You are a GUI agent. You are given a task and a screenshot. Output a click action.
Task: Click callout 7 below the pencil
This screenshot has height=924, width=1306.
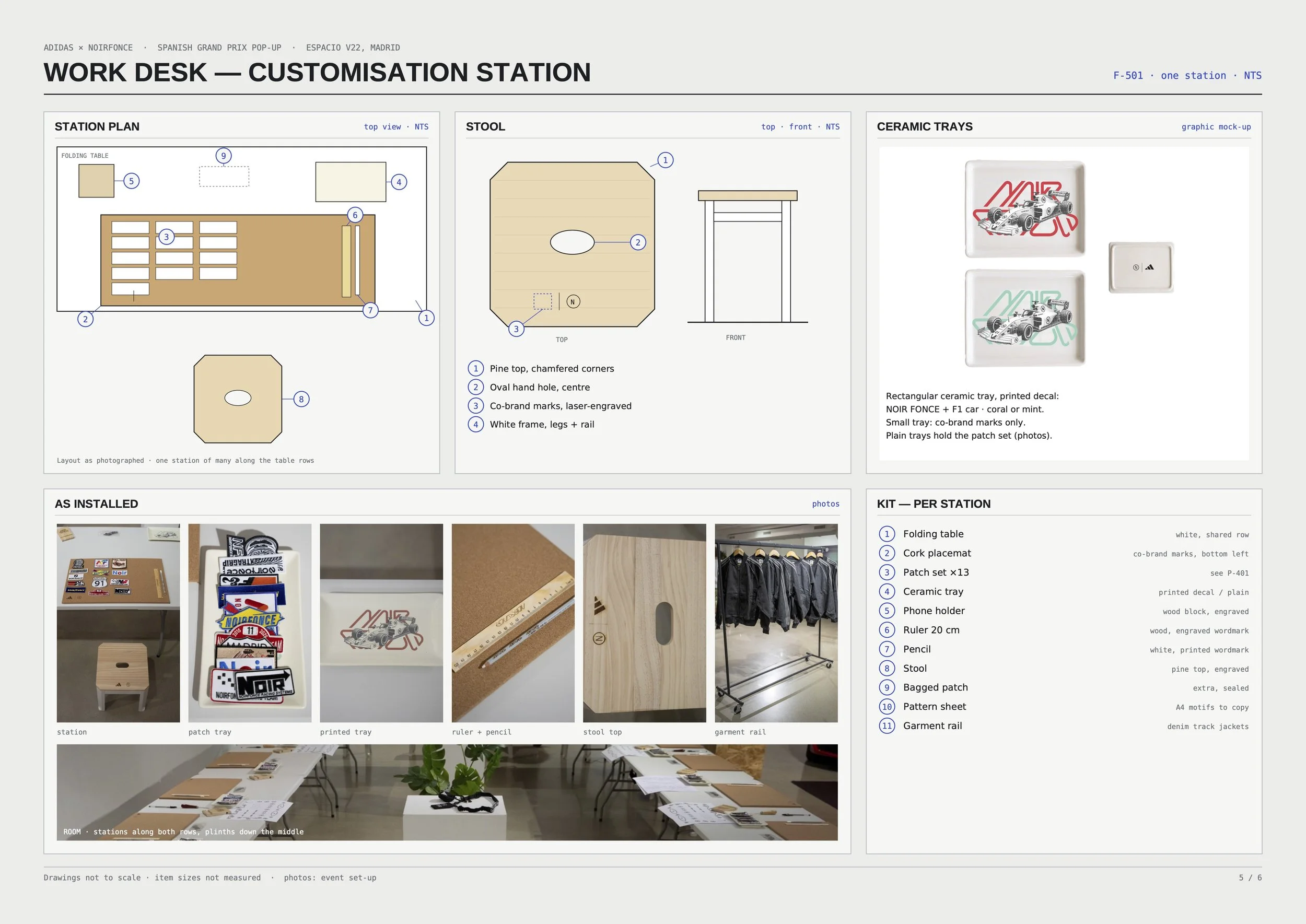(370, 310)
